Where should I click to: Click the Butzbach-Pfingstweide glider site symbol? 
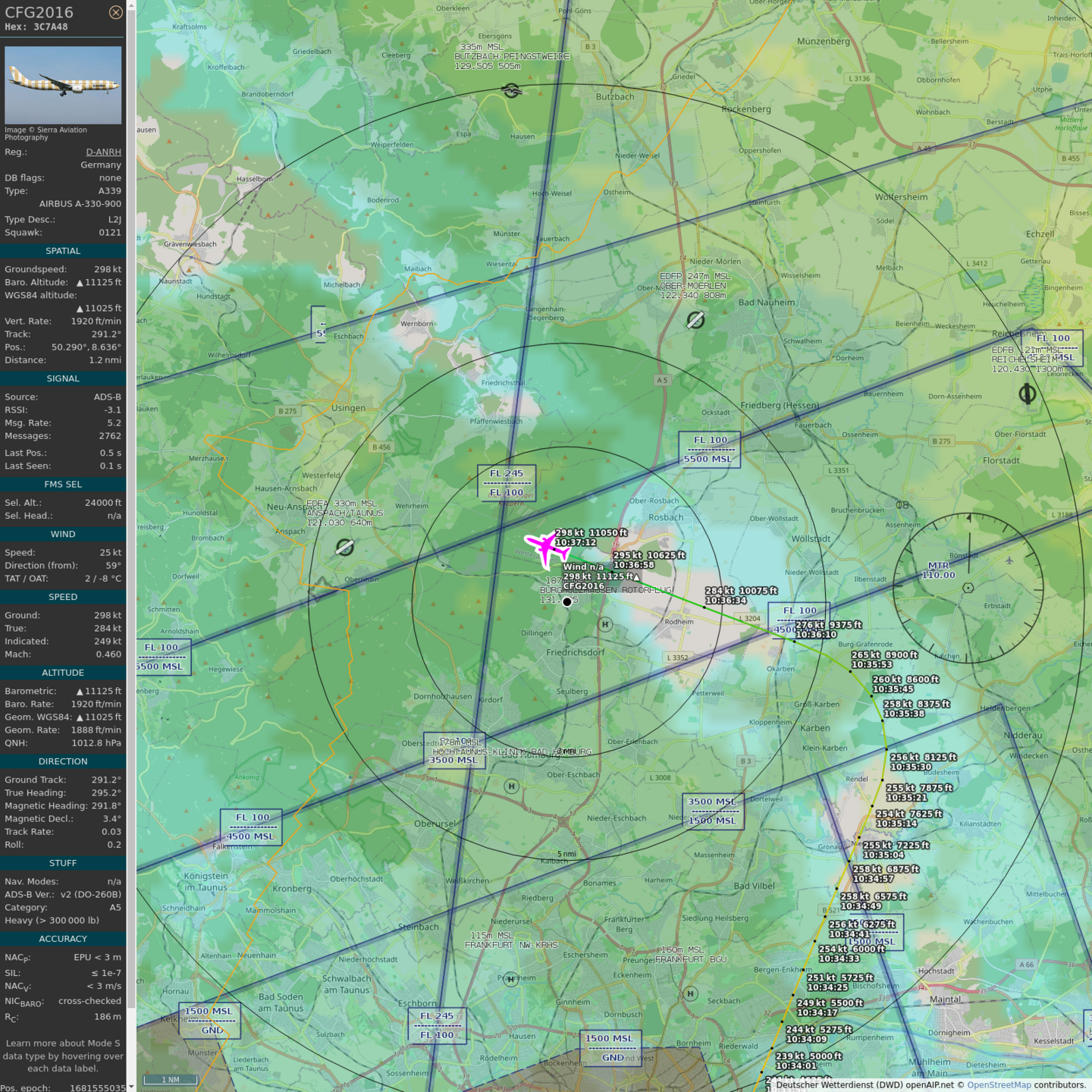[512, 91]
